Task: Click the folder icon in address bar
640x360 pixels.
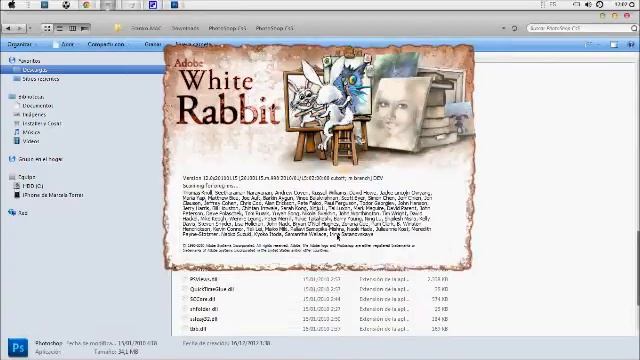Action: (118, 28)
